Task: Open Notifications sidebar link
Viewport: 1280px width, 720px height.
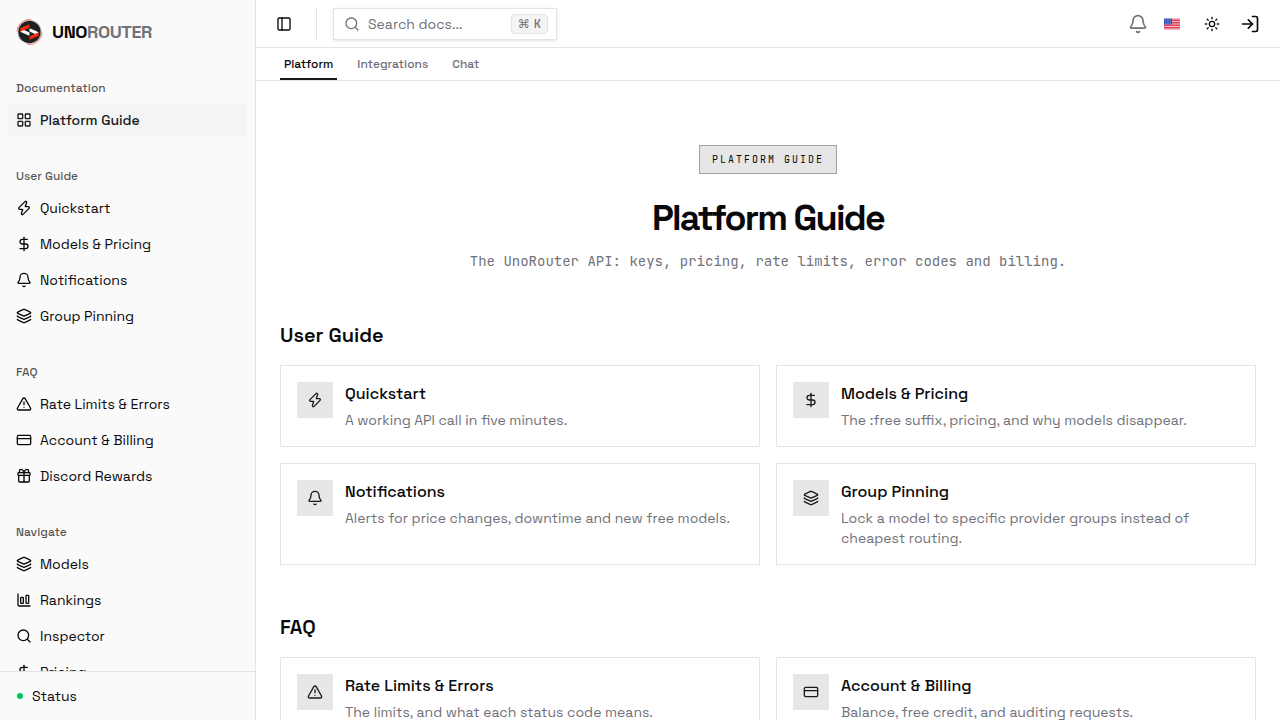Action: [x=128, y=280]
